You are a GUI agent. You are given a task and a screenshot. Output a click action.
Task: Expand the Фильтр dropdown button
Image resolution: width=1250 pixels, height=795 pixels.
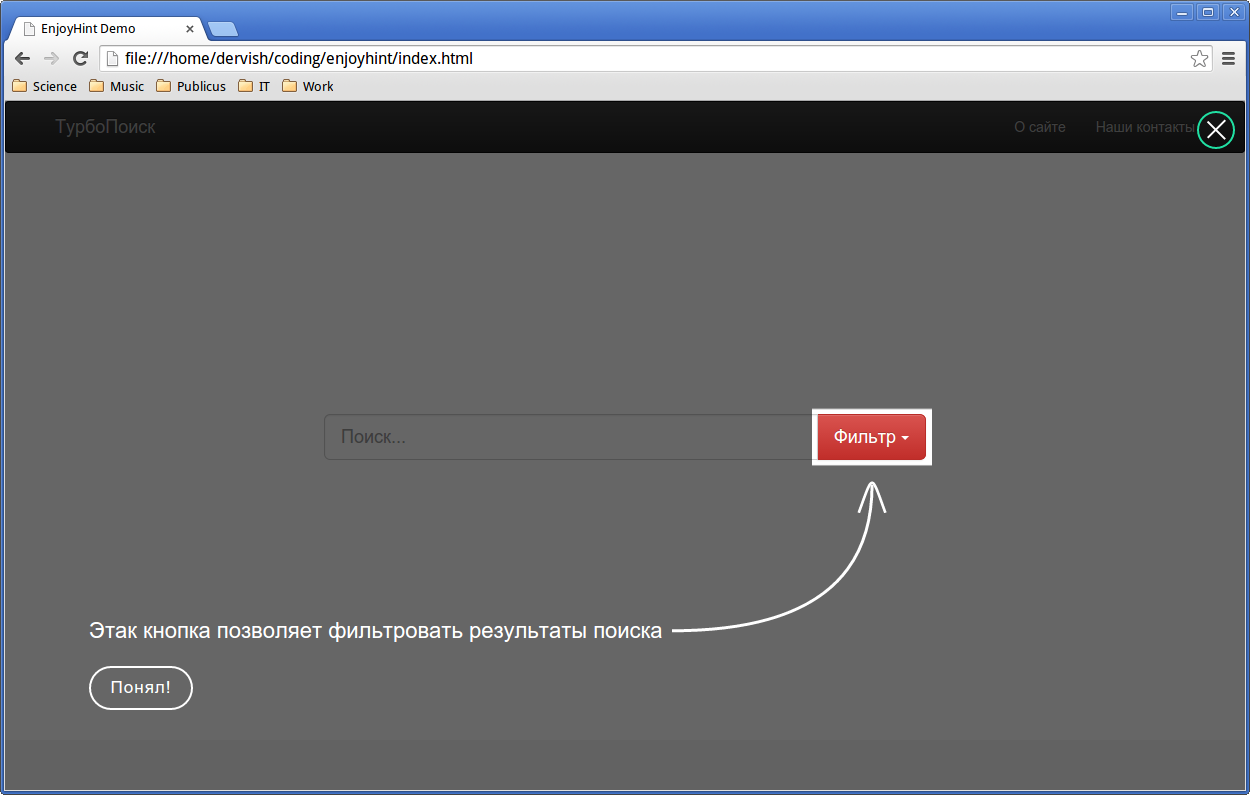[871, 437]
